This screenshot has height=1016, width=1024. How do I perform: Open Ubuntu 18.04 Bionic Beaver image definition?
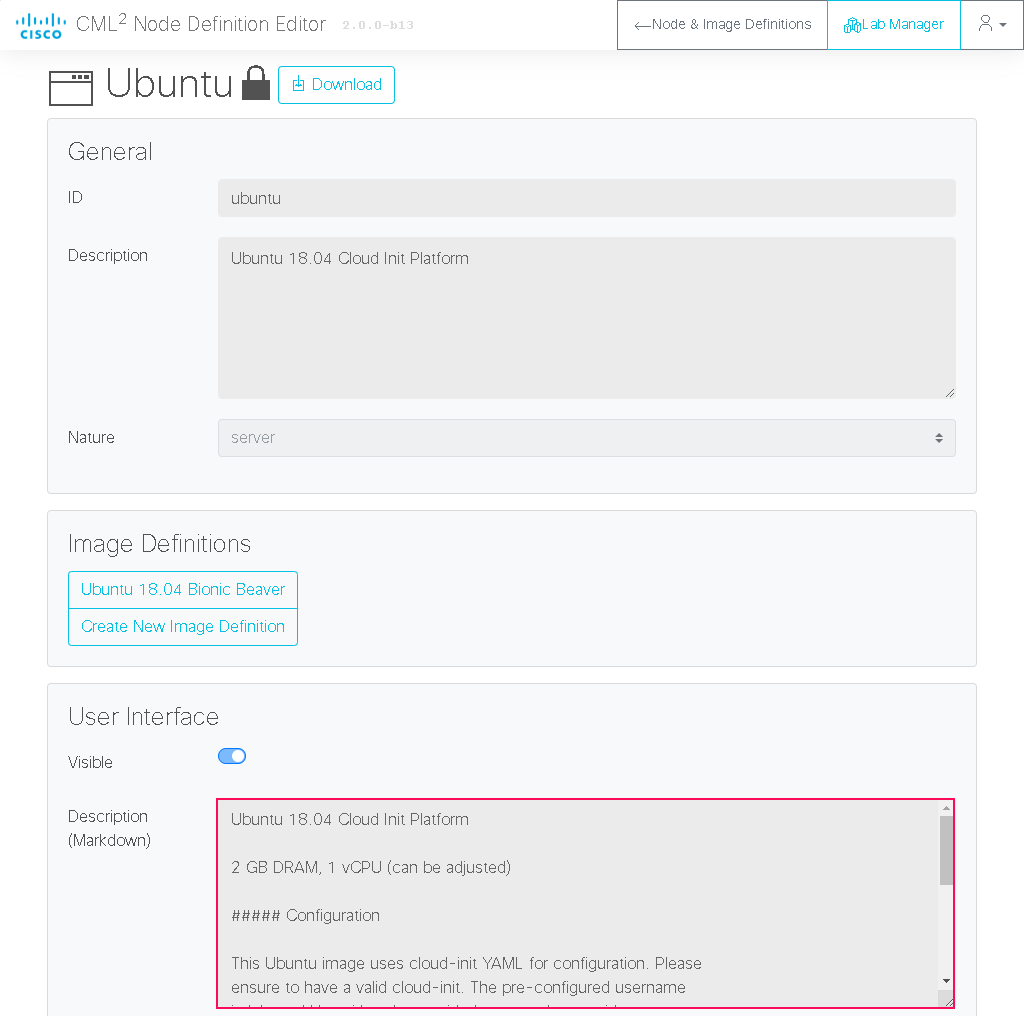(183, 590)
